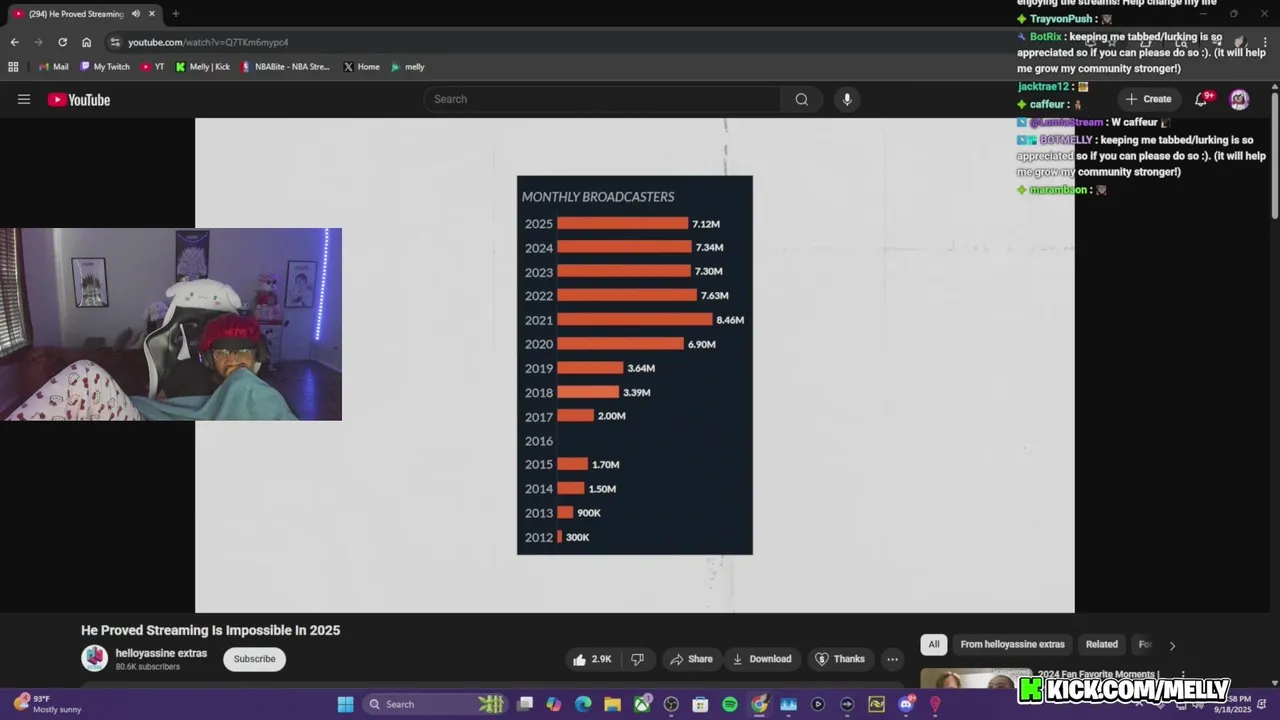Screen dimensions: 1280x720
Task: Open the NBABite bookmark
Action: pyautogui.click(x=286, y=67)
